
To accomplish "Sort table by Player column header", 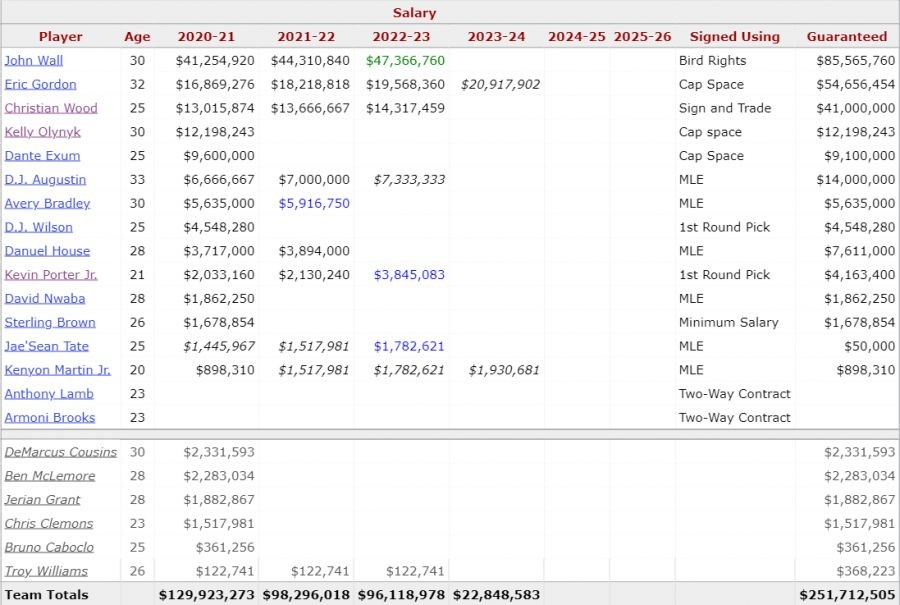I will [60, 37].
